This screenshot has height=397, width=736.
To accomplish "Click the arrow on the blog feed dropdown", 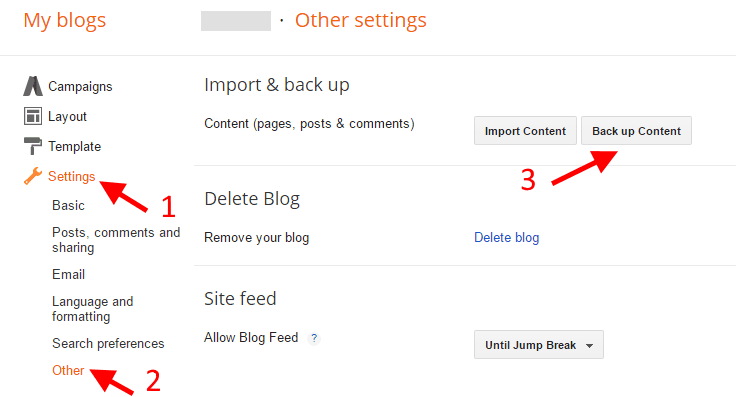I will (590, 346).
